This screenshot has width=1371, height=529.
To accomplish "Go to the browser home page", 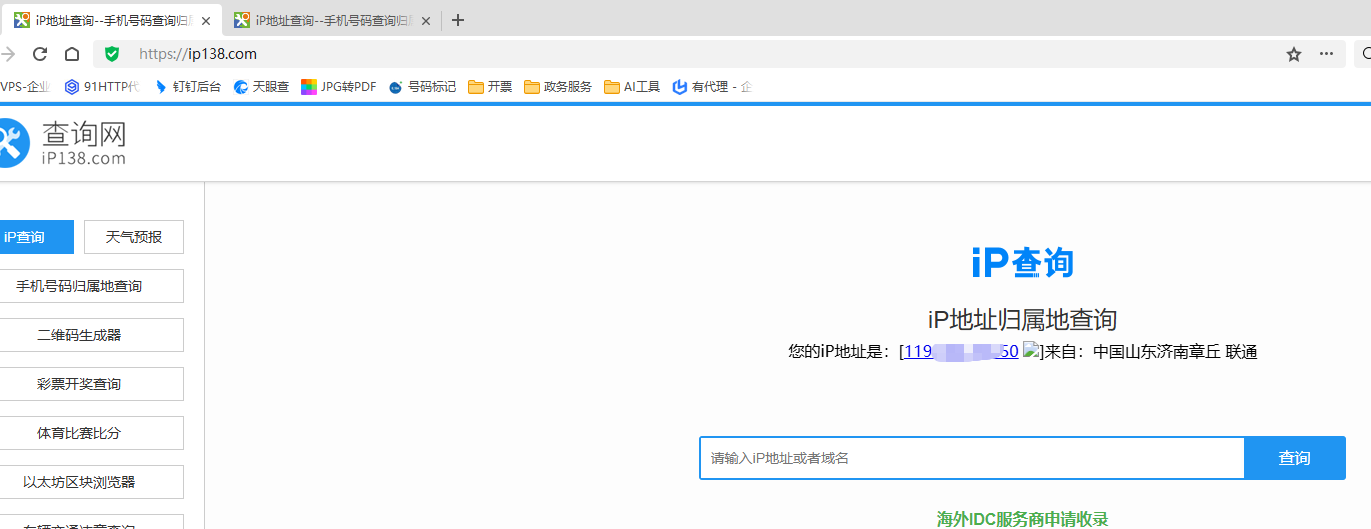I will [72, 54].
